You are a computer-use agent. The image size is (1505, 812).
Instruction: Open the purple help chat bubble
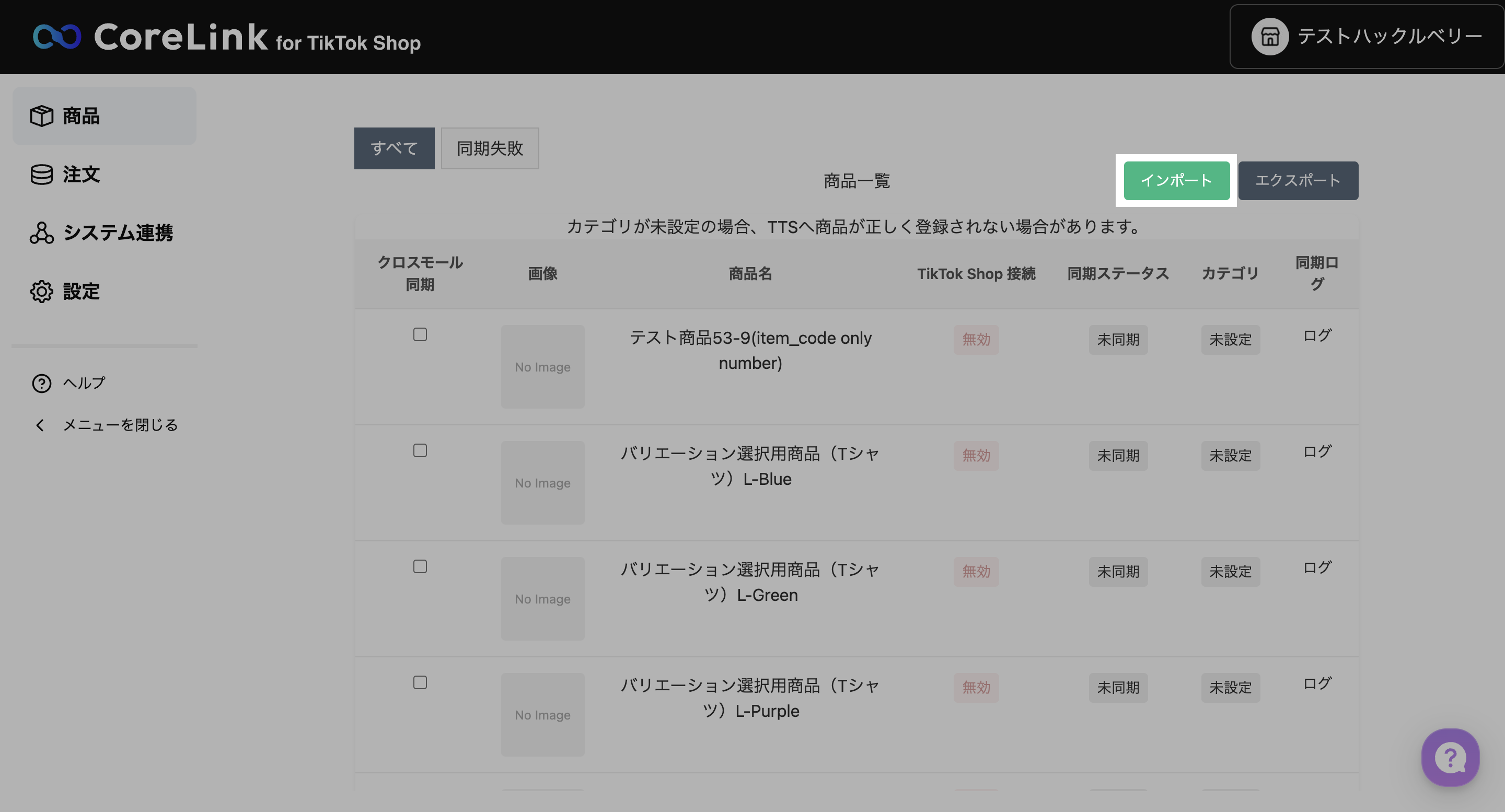tap(1450, 758)
